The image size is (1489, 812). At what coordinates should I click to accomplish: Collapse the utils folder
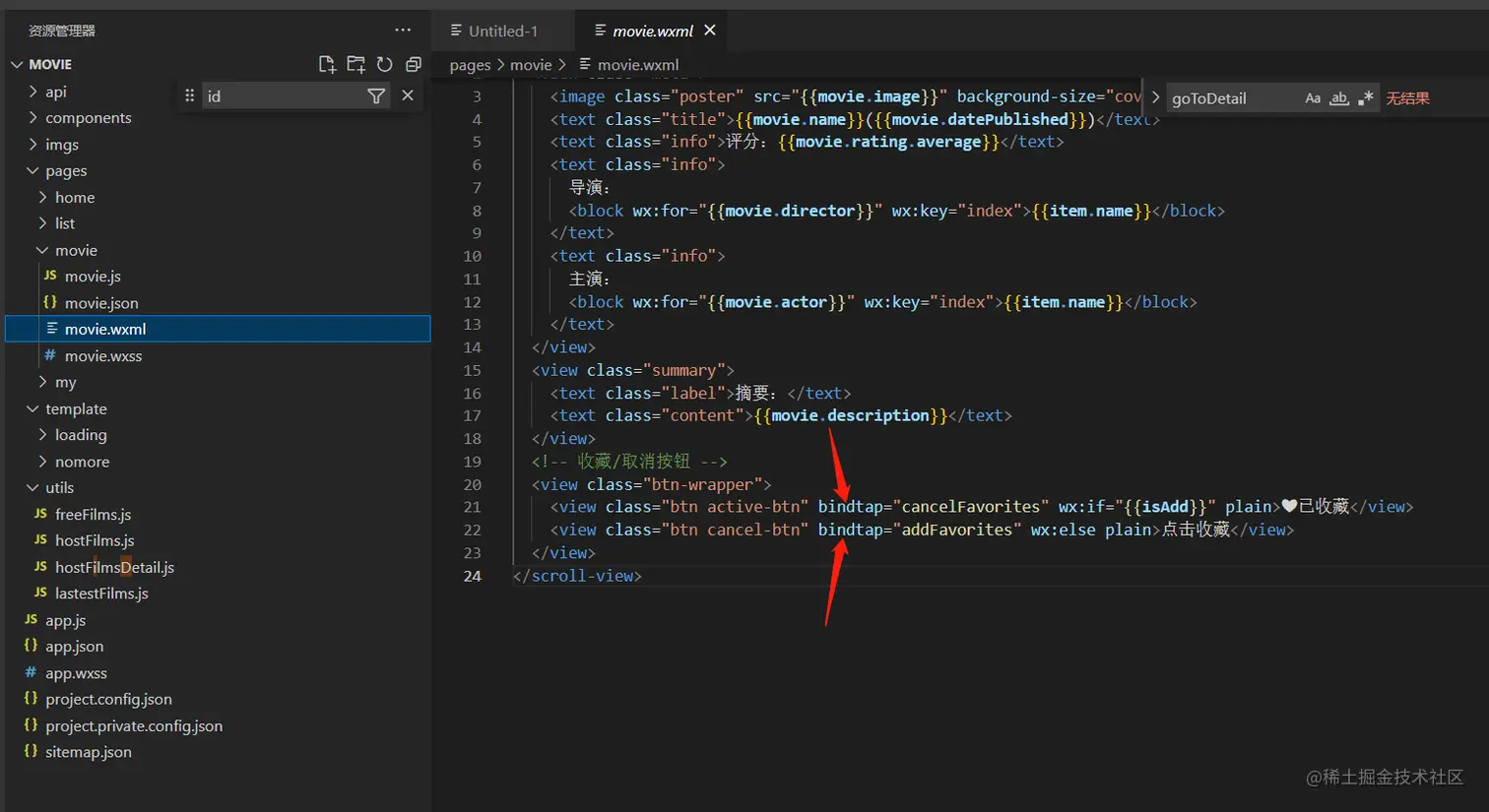pos(33,487)
